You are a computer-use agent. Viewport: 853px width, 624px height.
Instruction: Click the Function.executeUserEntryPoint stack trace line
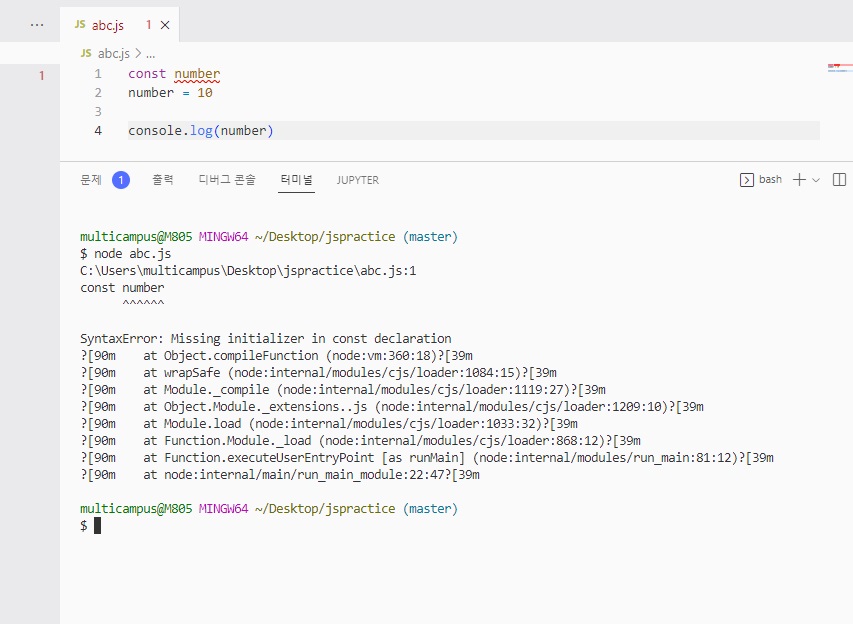(427, 458)
